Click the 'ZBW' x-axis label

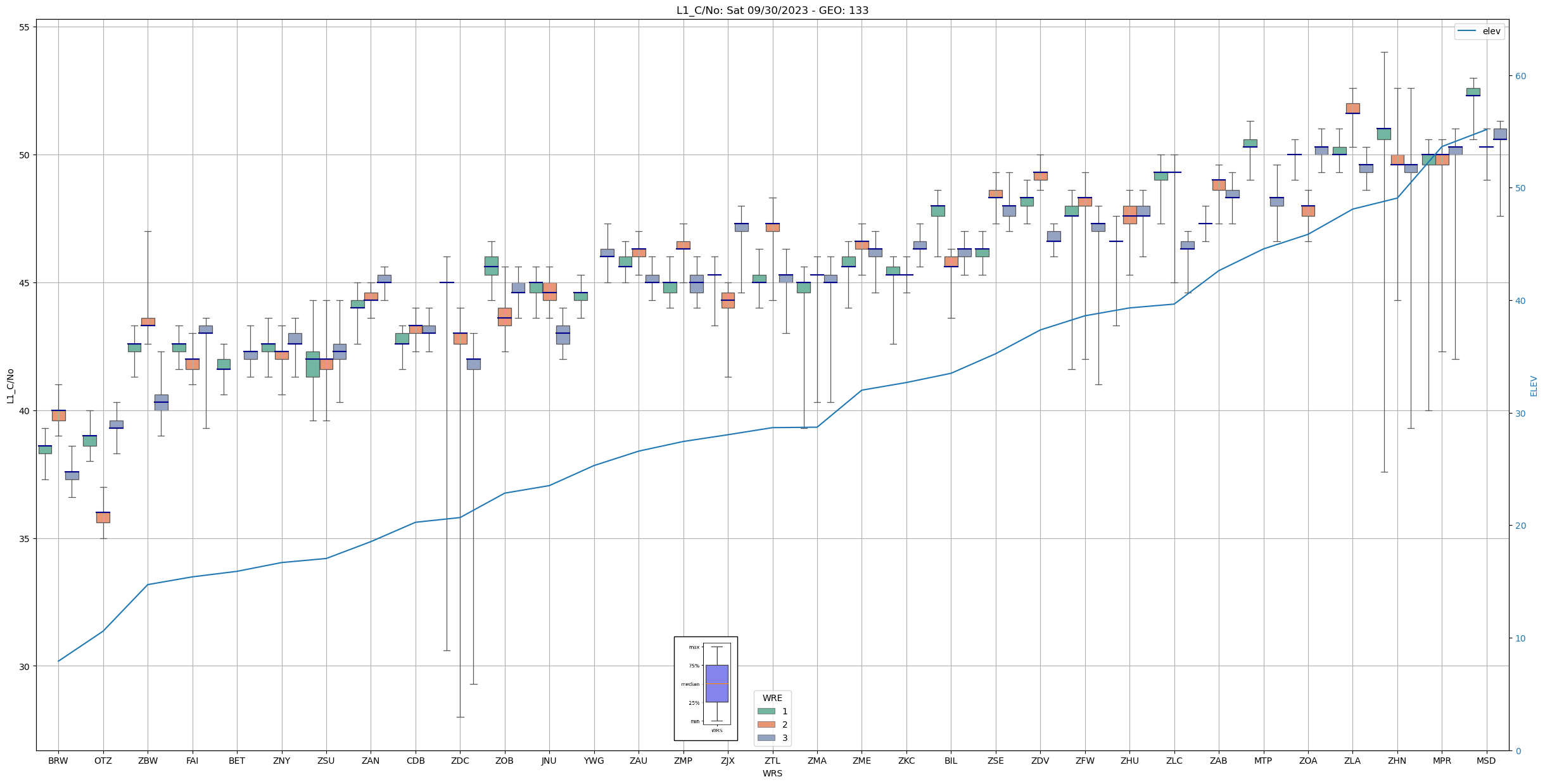tap(148, 761)
